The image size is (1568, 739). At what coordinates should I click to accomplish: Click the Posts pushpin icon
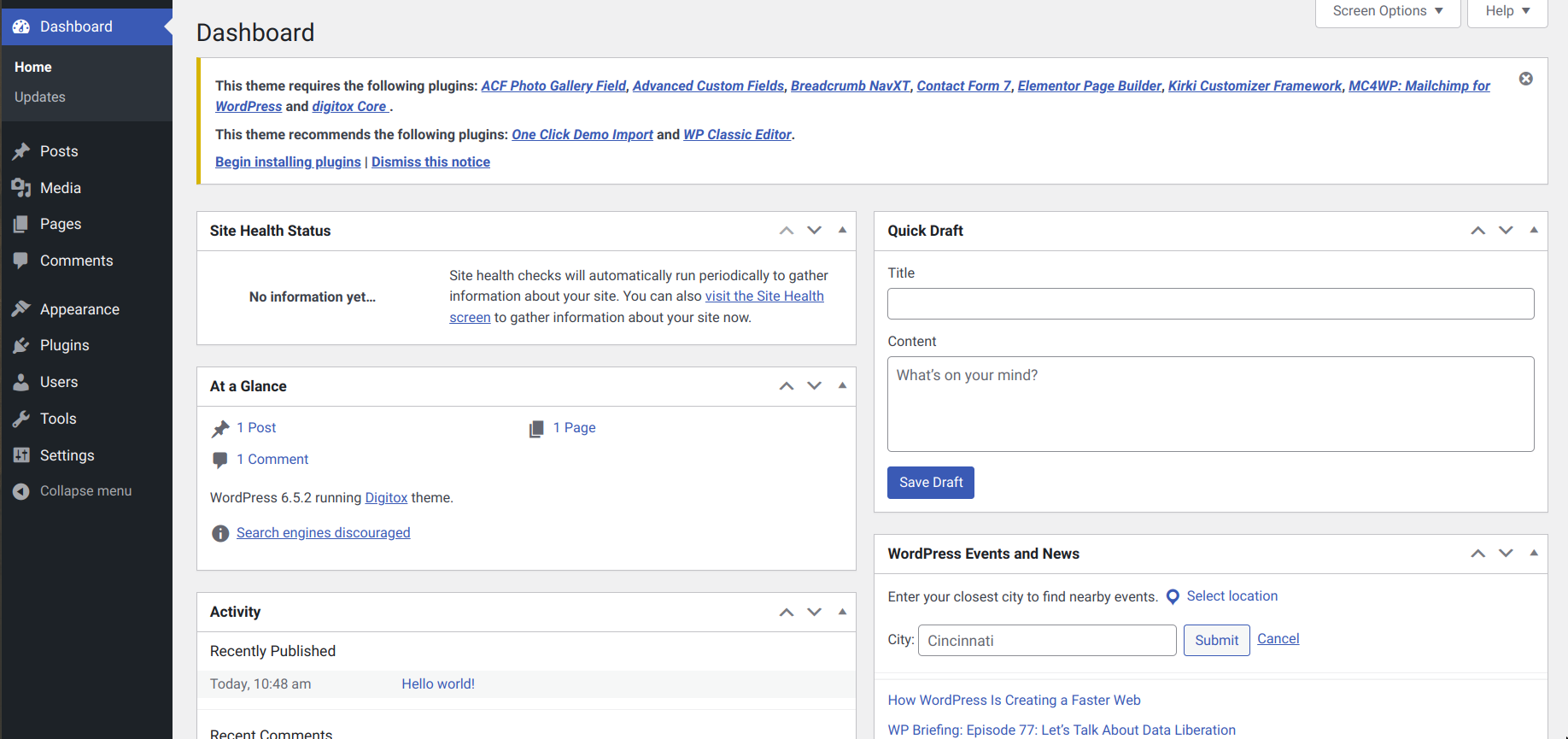click(21, 151)
